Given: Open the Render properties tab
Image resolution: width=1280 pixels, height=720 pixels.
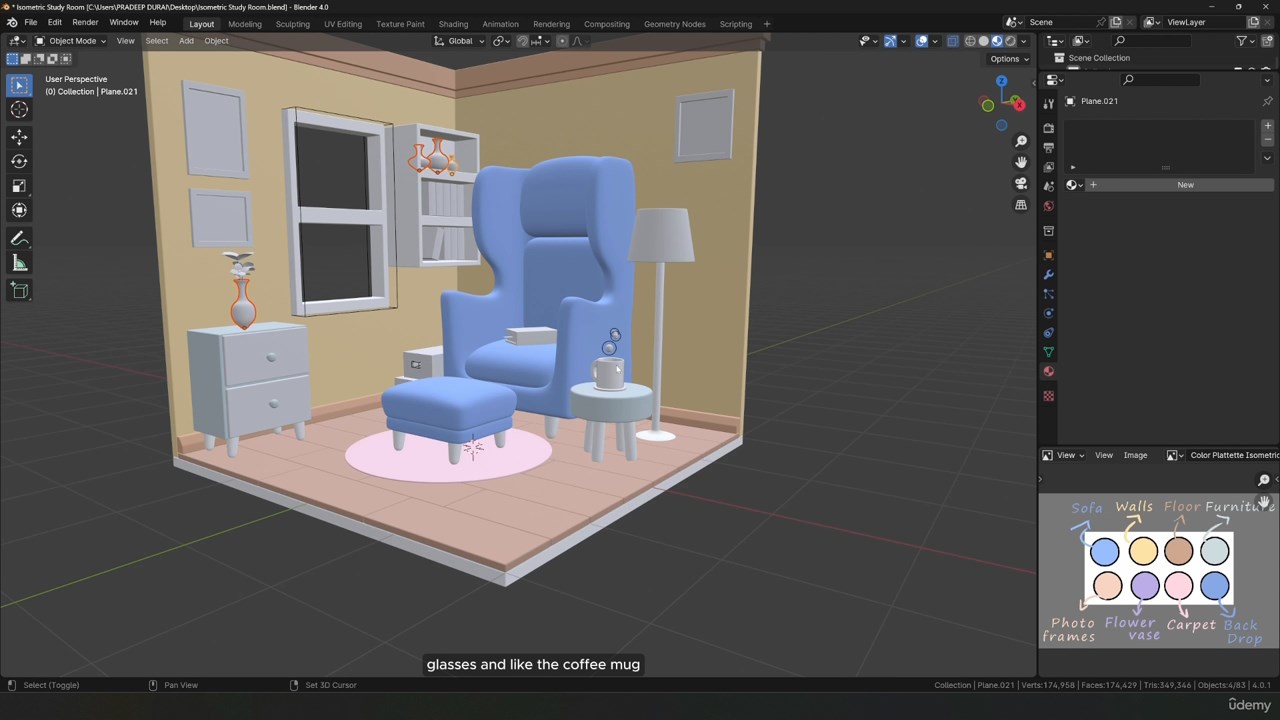Looking at the screenshot, I should 1048,128.
